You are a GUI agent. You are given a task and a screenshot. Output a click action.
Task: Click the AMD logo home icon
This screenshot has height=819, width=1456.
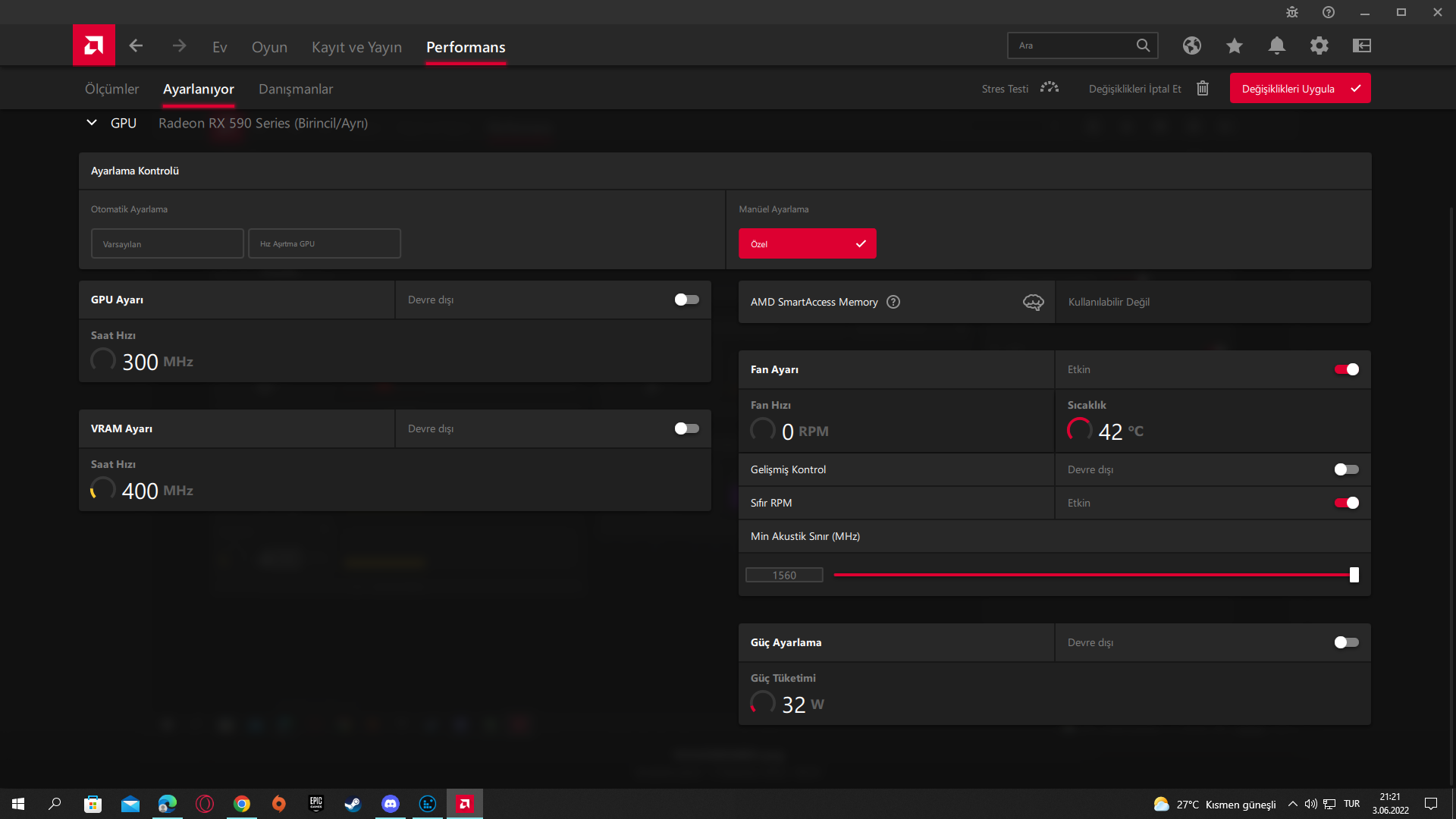[94, 45]
